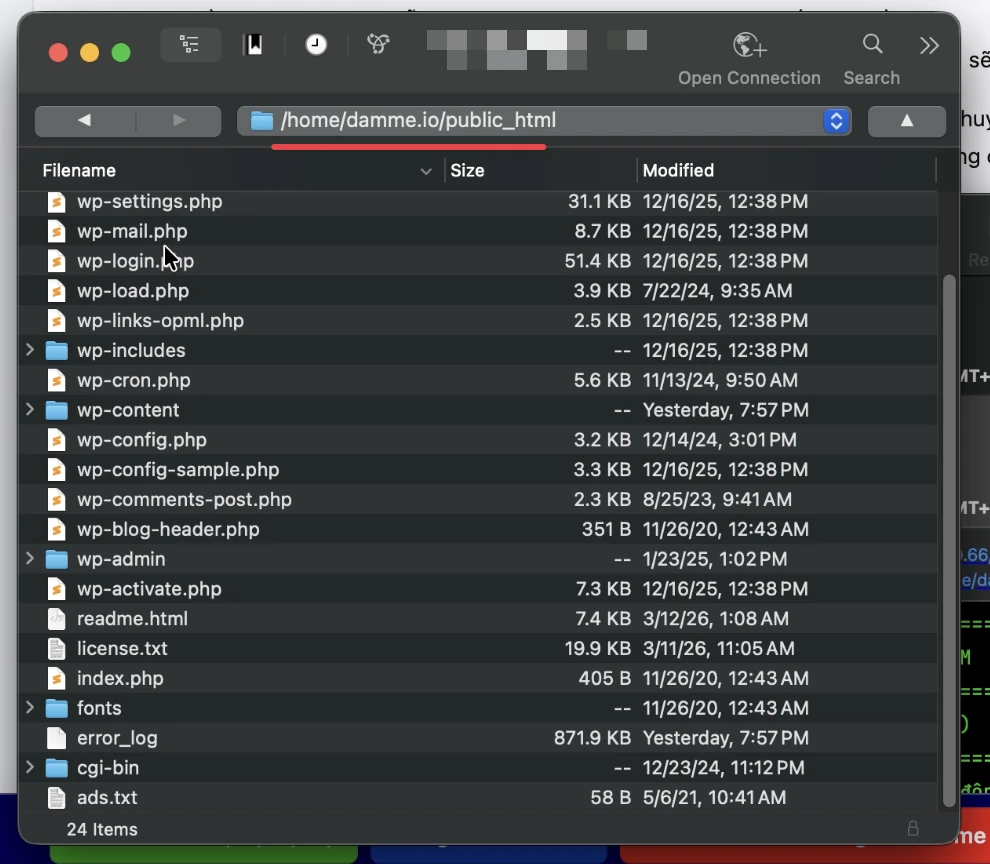Screen dimensions: 990x864
Task: Go back in navigation history
Action: (x=85, y=121)
